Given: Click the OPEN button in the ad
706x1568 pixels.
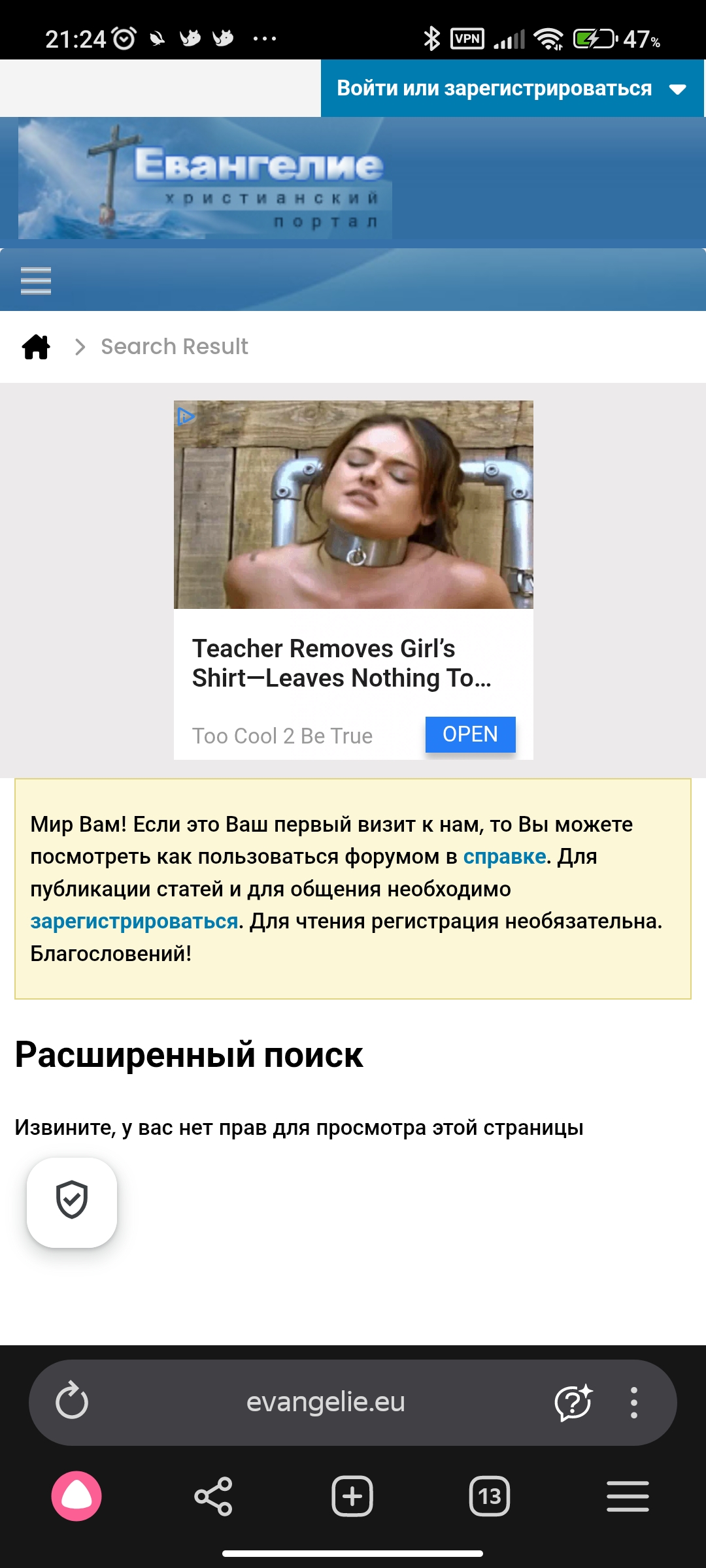Looking at the screenshot, I should [471, 734].
